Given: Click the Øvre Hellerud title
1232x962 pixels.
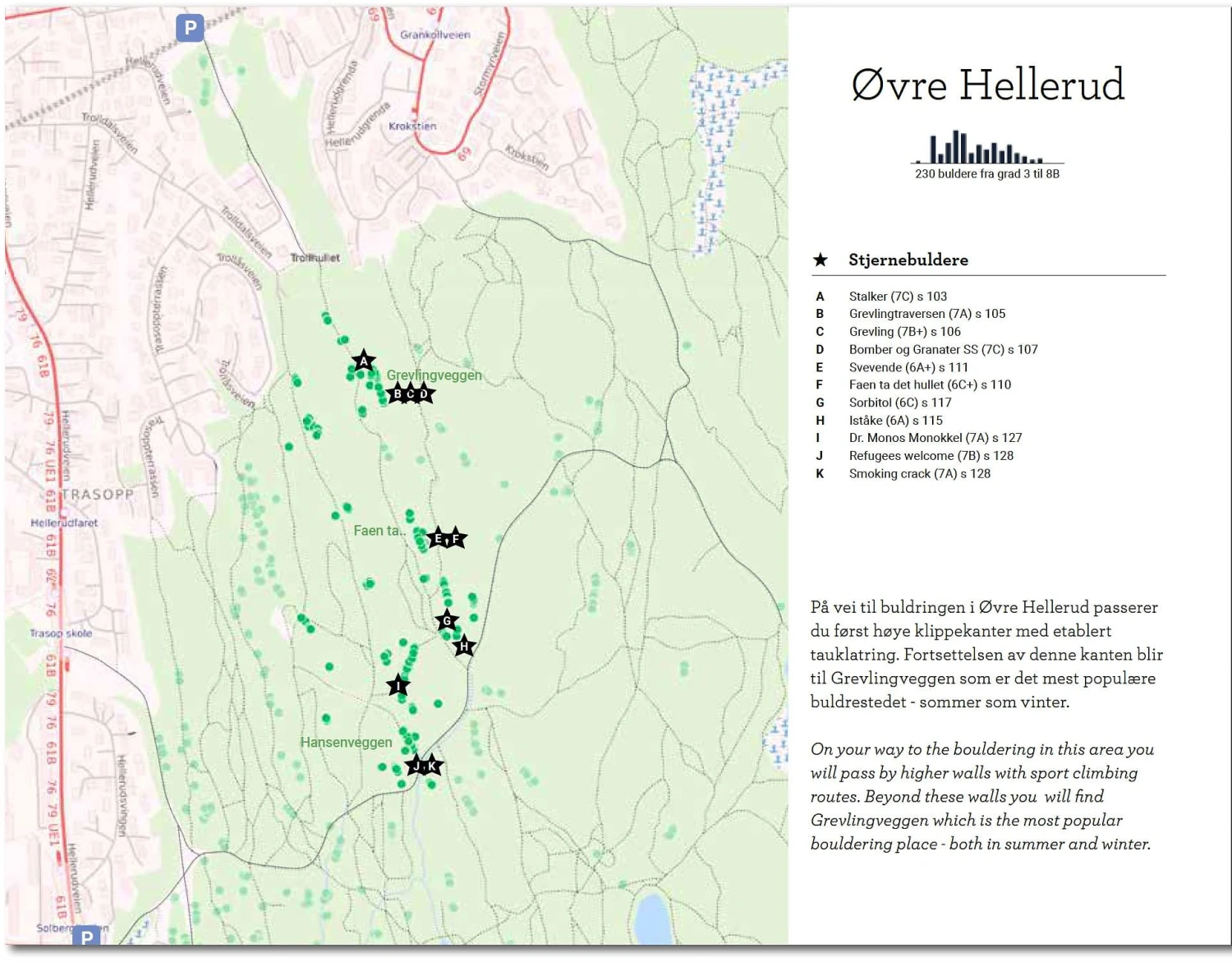Looking at the screenshot, I should 987,85.
